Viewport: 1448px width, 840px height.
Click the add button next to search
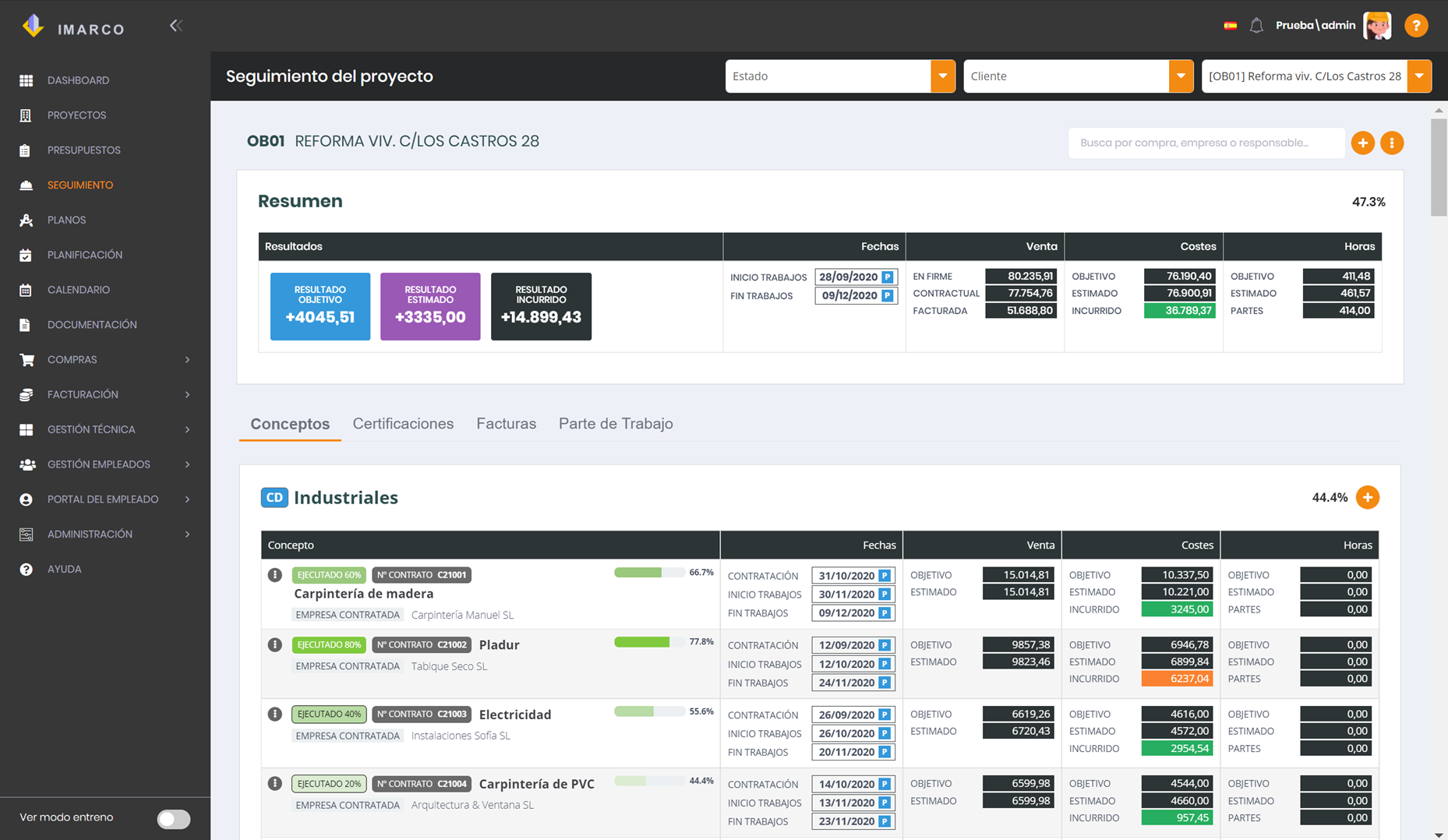[1363, 143]
